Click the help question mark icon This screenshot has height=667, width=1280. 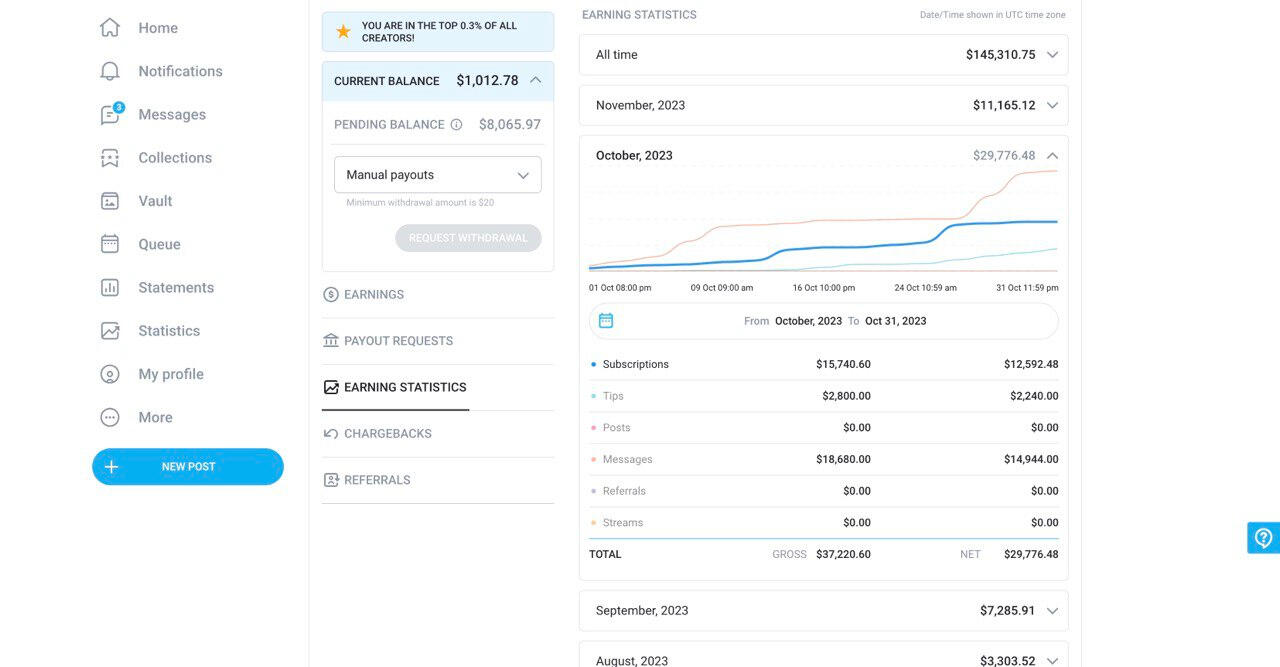point(1263,538)
